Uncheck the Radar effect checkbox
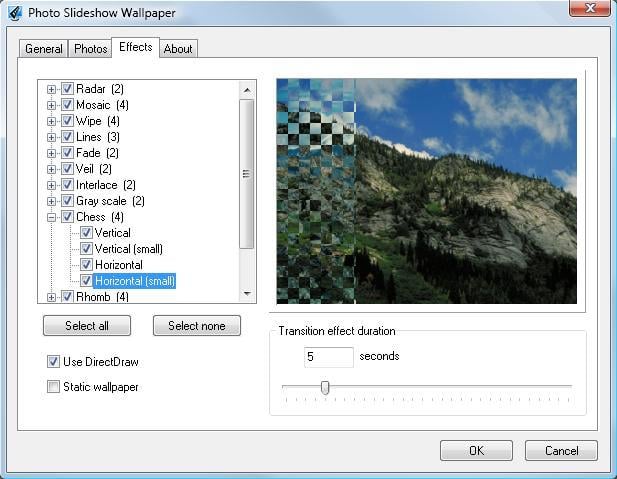 pyautogui.click(x=67, y=89)
